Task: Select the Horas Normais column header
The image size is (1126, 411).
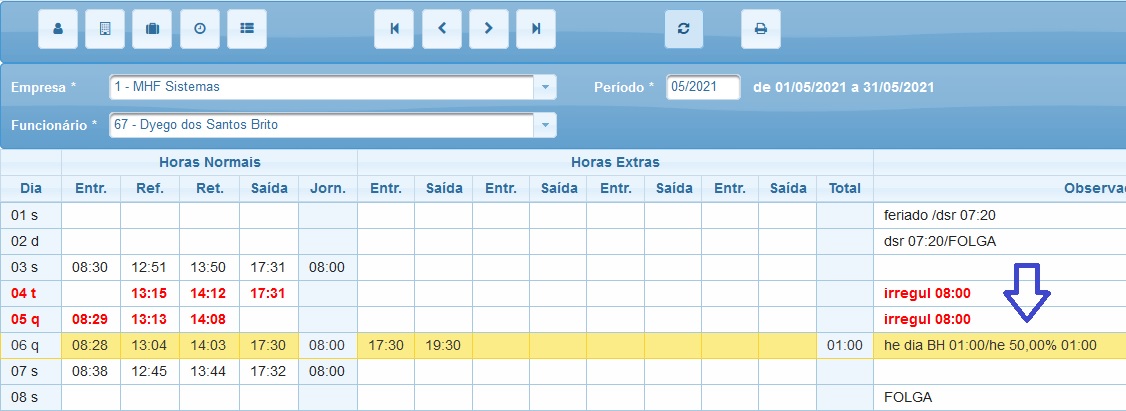Action: click(x=210, y=162)
